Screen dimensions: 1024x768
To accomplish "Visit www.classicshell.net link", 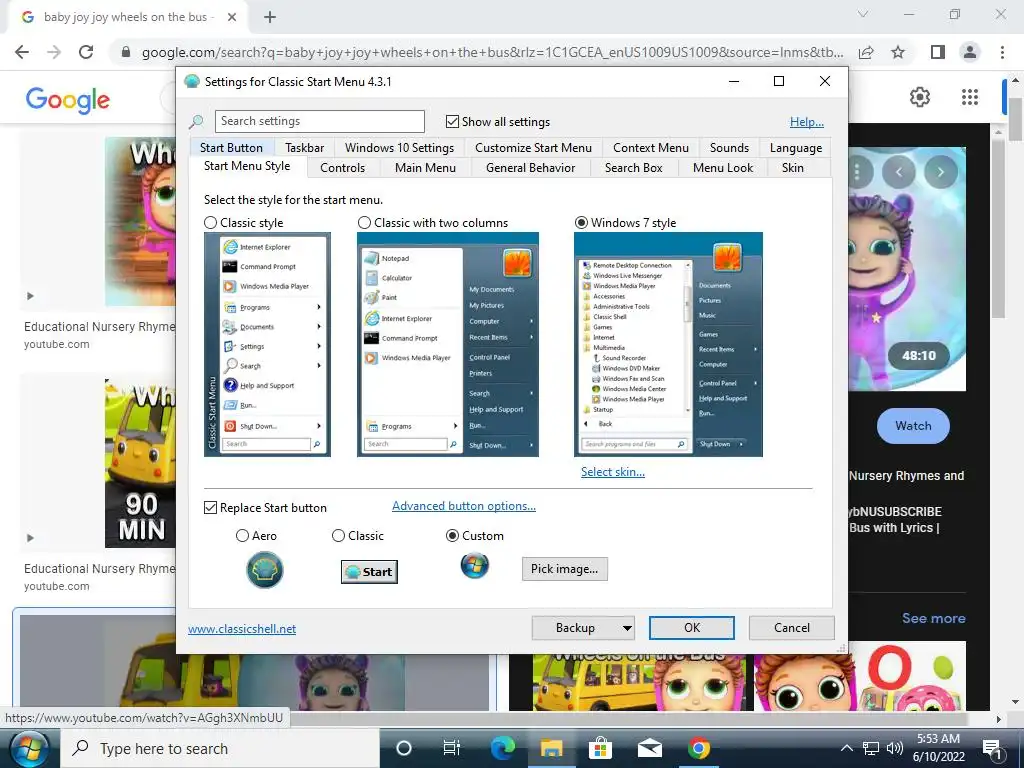I will tap(242, 629).
